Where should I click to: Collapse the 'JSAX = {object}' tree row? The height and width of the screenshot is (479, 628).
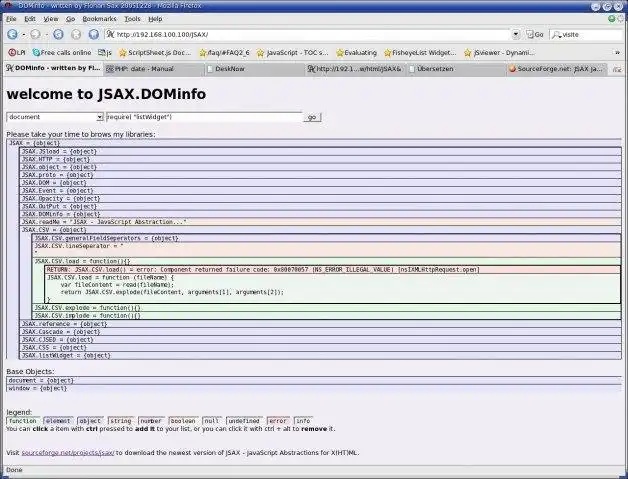(x=314, y=143)
